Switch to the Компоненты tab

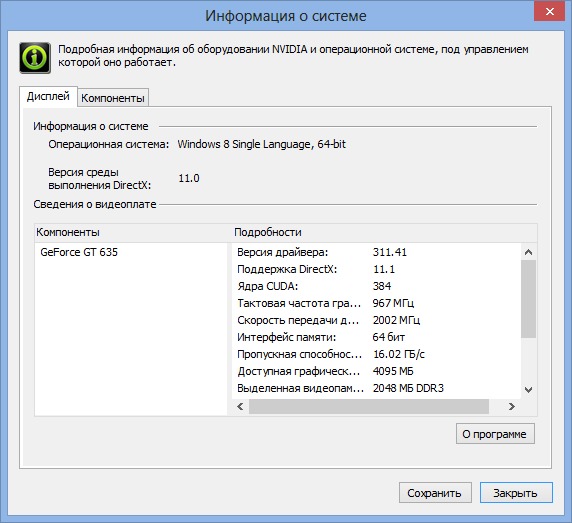coord(113,98)
